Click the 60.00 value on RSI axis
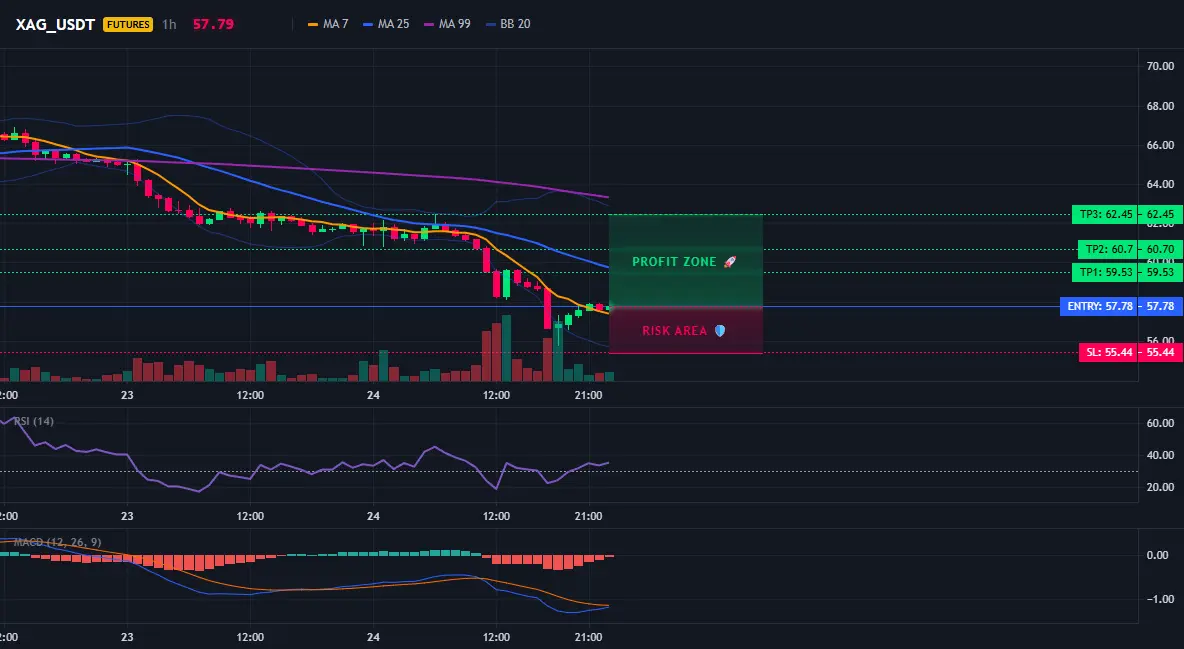 (x=1160, y=423)
